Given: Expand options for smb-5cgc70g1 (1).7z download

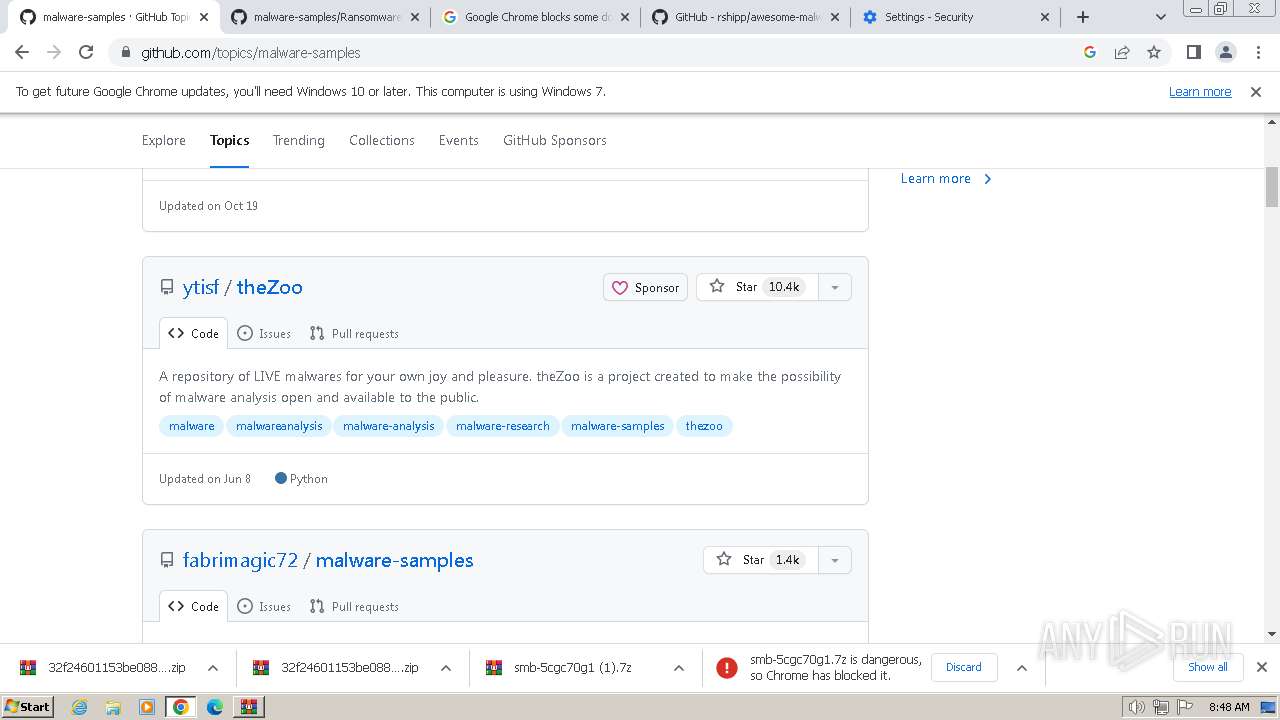Looking at the screenshot, I should click(679, 668).
